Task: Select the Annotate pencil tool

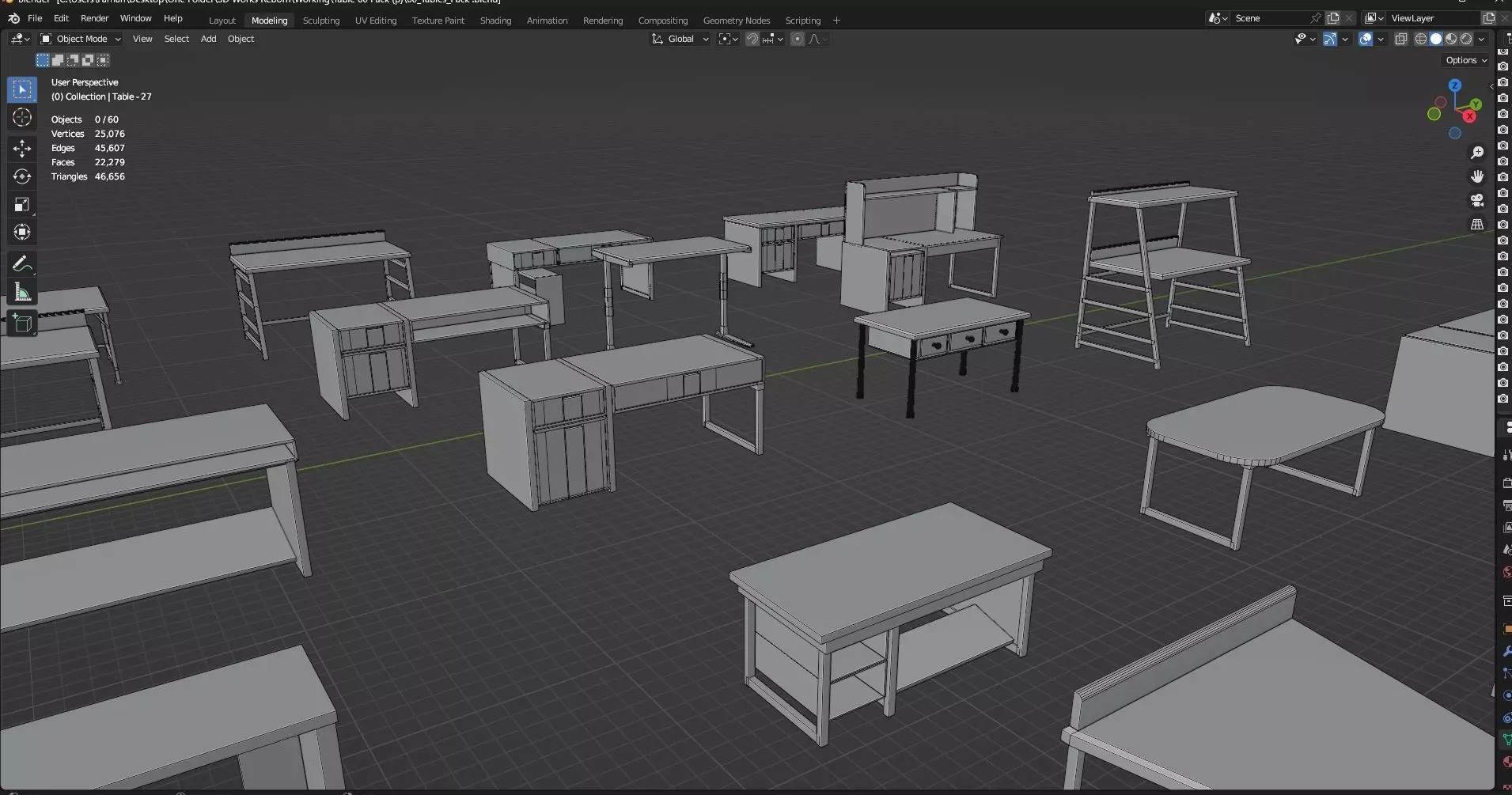Action: pyautogui.click(x=22, y=263)
